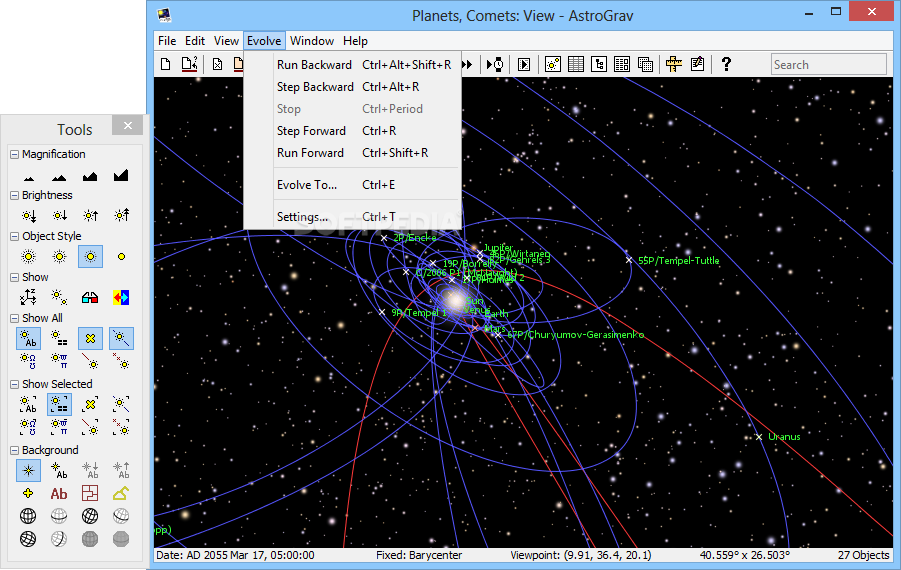
Task: Open the table grid window toolbar icon
Action: [x=576, y=64]
